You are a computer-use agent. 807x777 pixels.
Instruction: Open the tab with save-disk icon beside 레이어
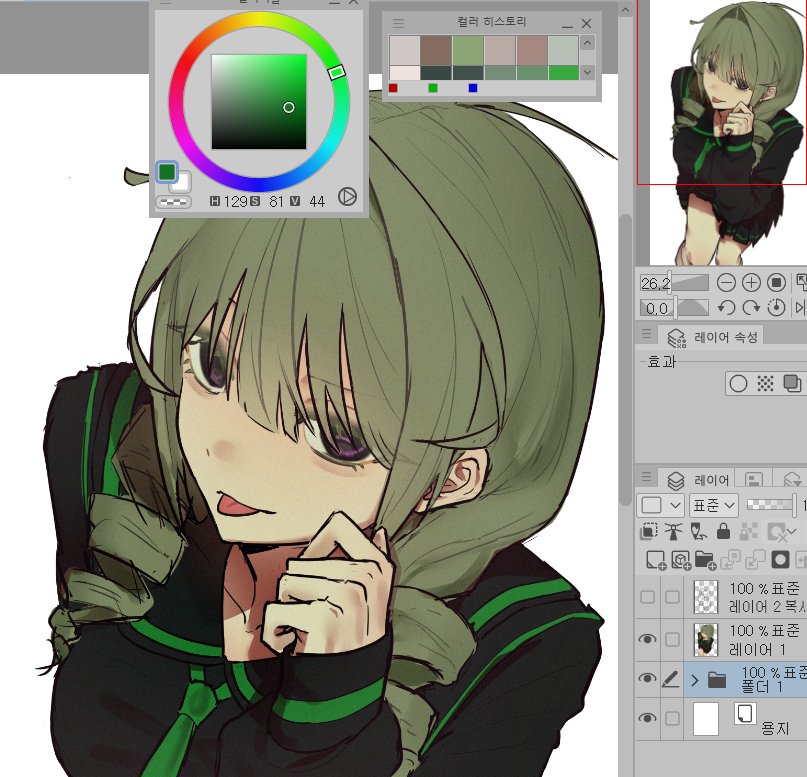click(x=754, y=480)
